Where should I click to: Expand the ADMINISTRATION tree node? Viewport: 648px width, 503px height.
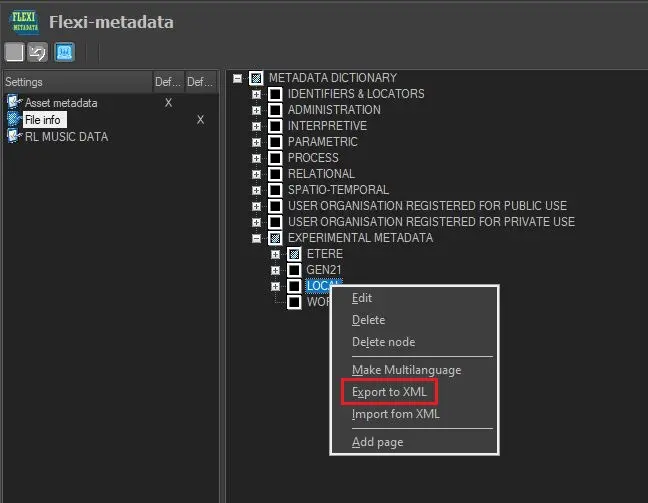click(257, 110)
